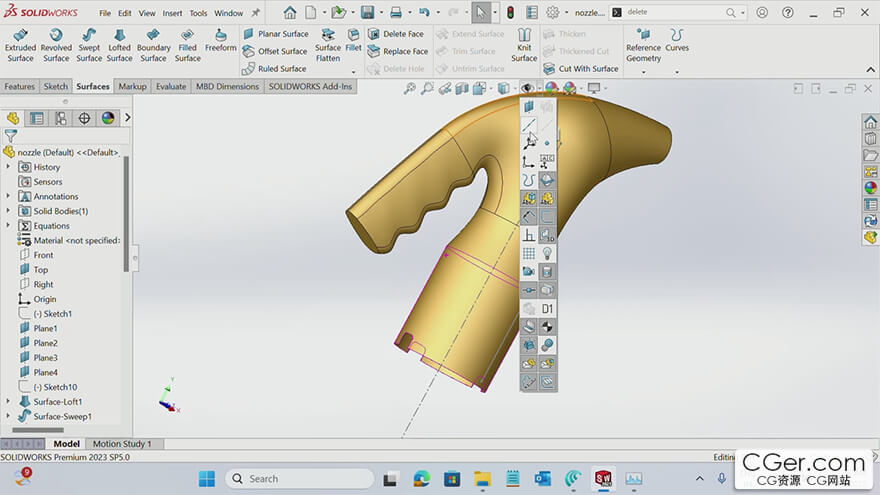Open the Insert menu
The height and width of the screenshot is (495, 880).
[172, 13]
